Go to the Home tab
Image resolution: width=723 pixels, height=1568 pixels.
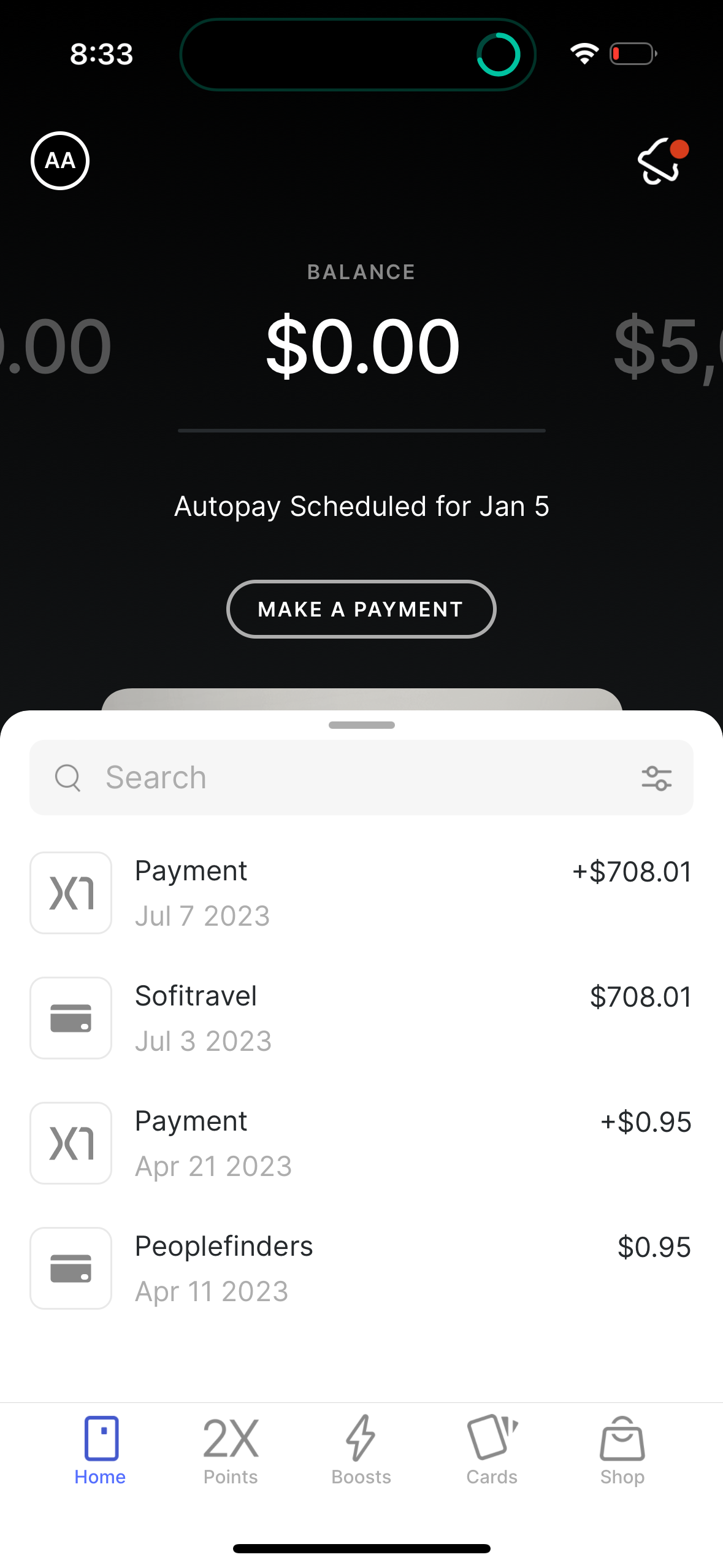(101, 1450)
